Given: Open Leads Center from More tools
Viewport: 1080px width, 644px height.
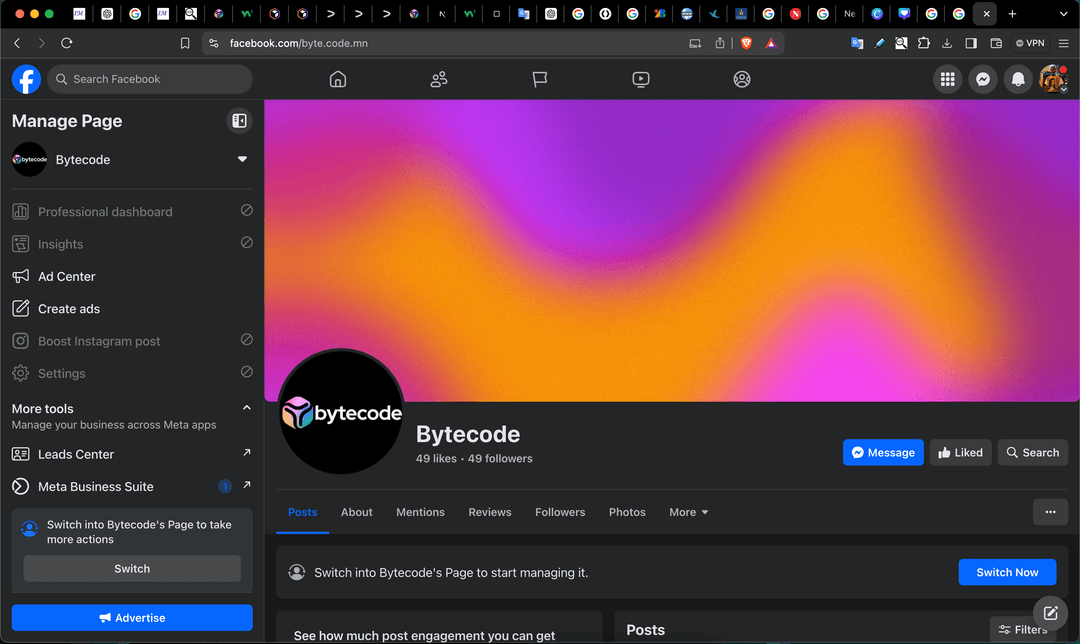Looking at the screenshot, I should [132, 454].
